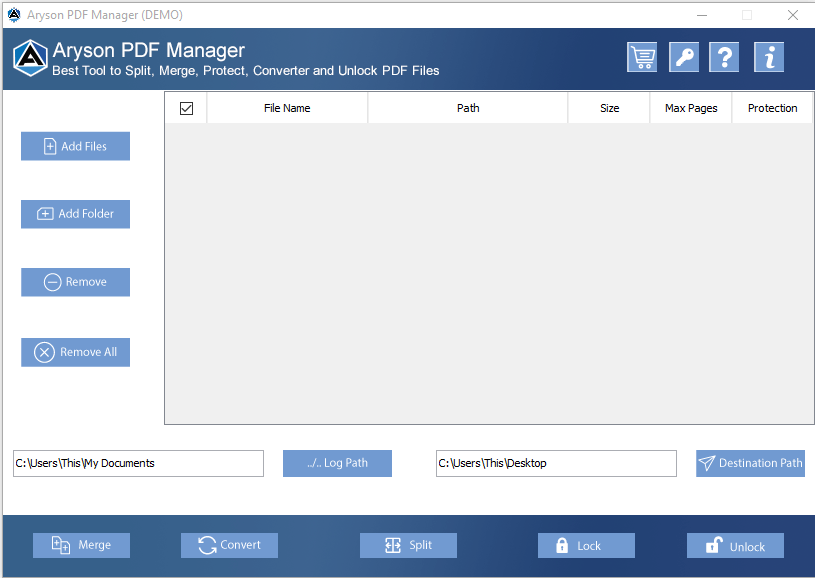
Task: Click the Lock button
Action: (x=586, y=545)
